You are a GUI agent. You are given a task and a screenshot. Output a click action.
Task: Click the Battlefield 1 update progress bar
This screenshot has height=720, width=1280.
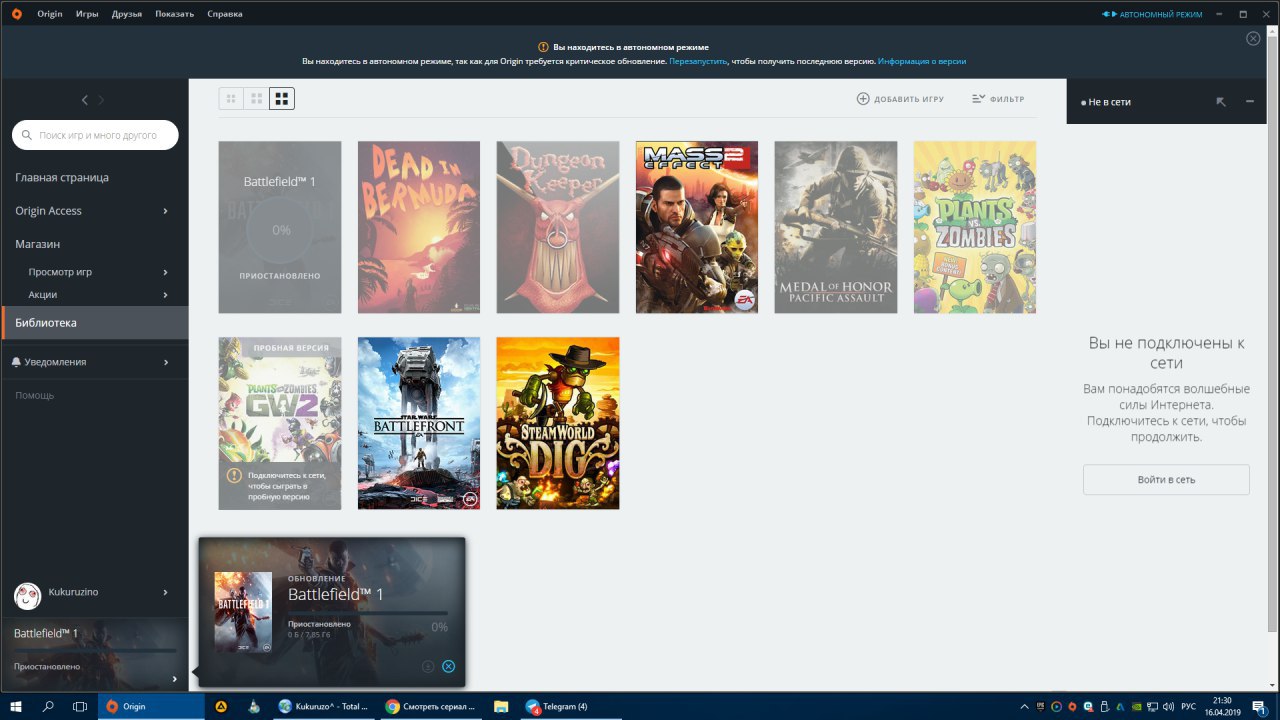(368, 613)
